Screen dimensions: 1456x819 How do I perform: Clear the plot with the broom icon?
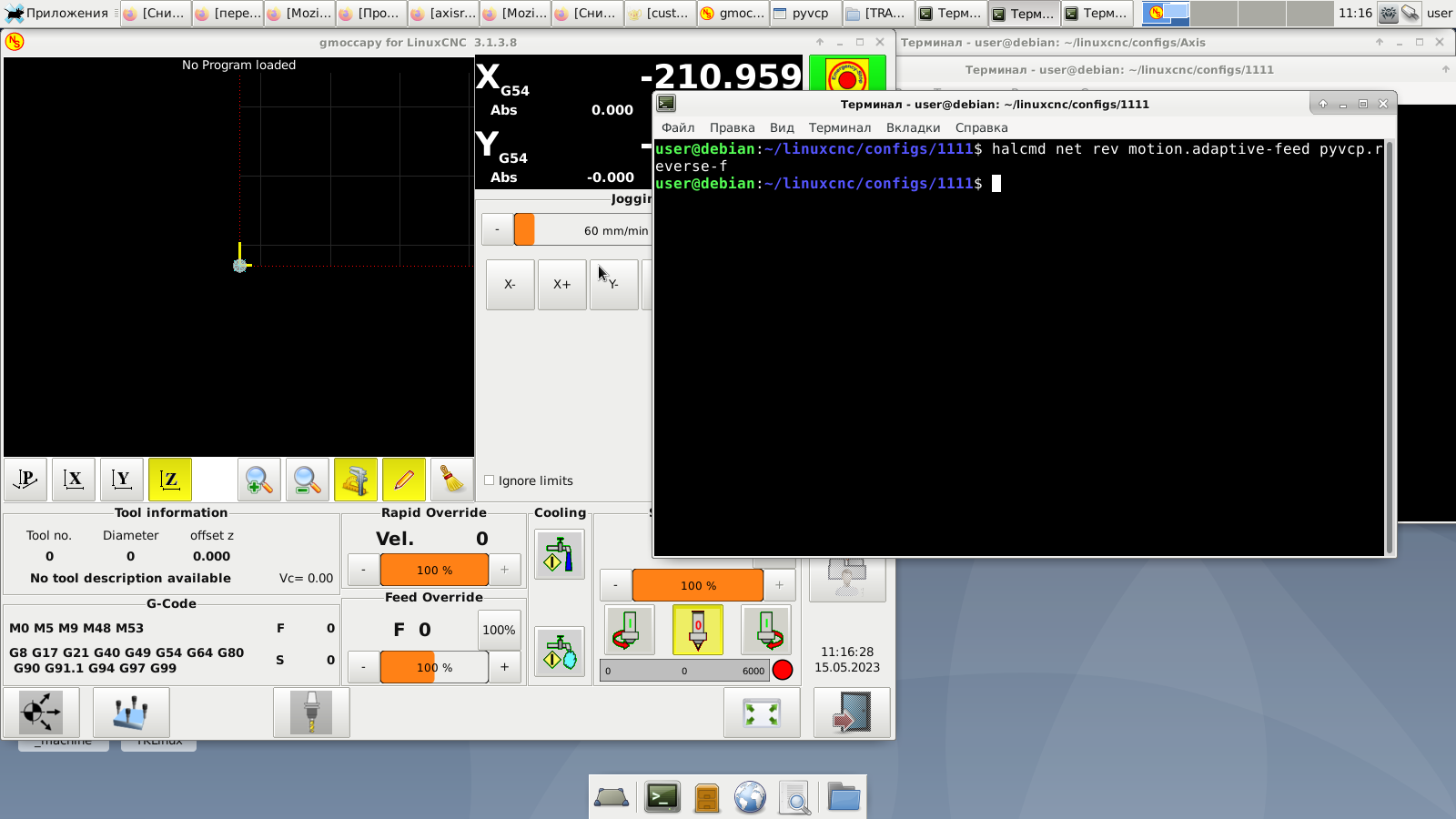pos(451,480)
